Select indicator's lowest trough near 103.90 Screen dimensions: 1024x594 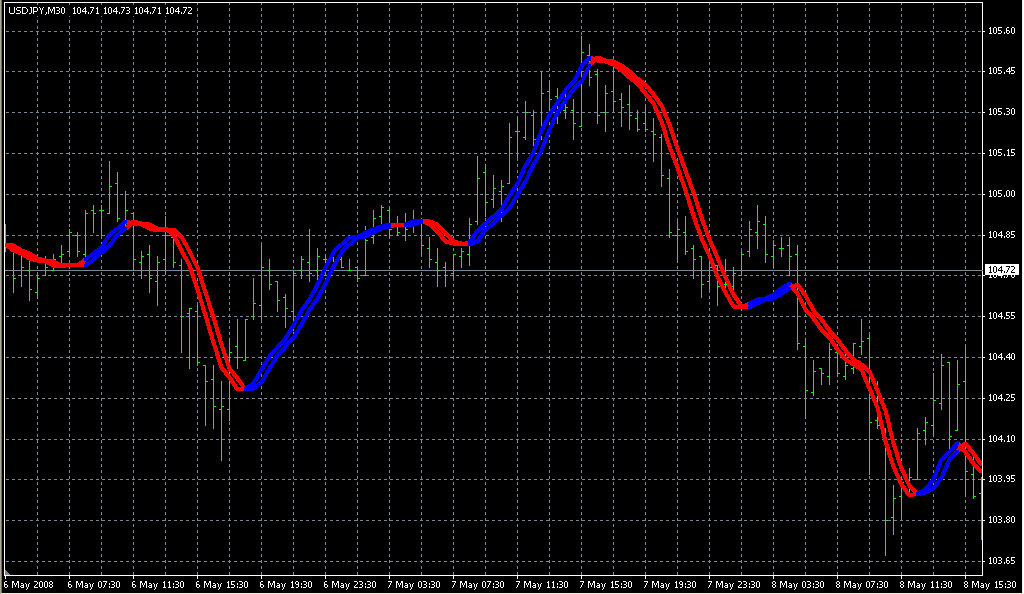point(912,493)
